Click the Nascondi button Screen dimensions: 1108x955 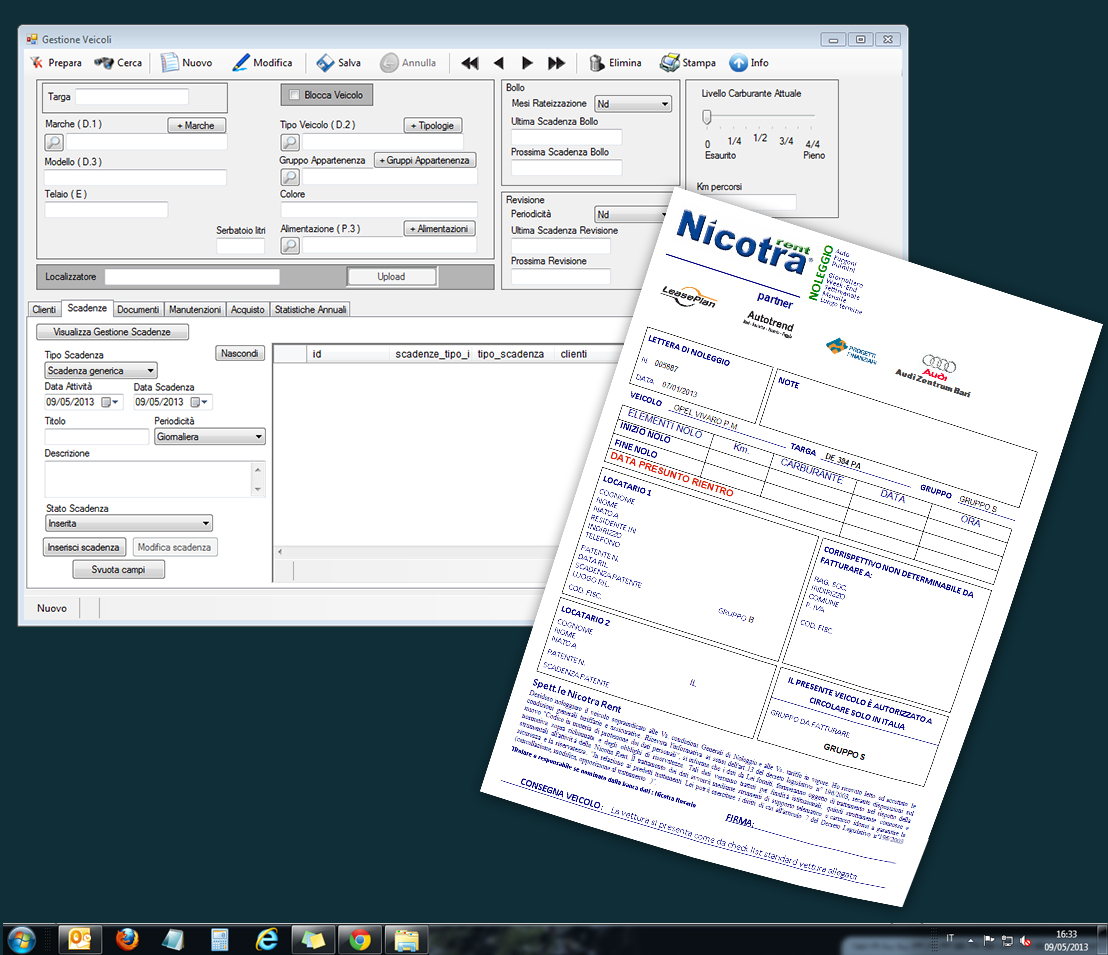click(240, 353)
